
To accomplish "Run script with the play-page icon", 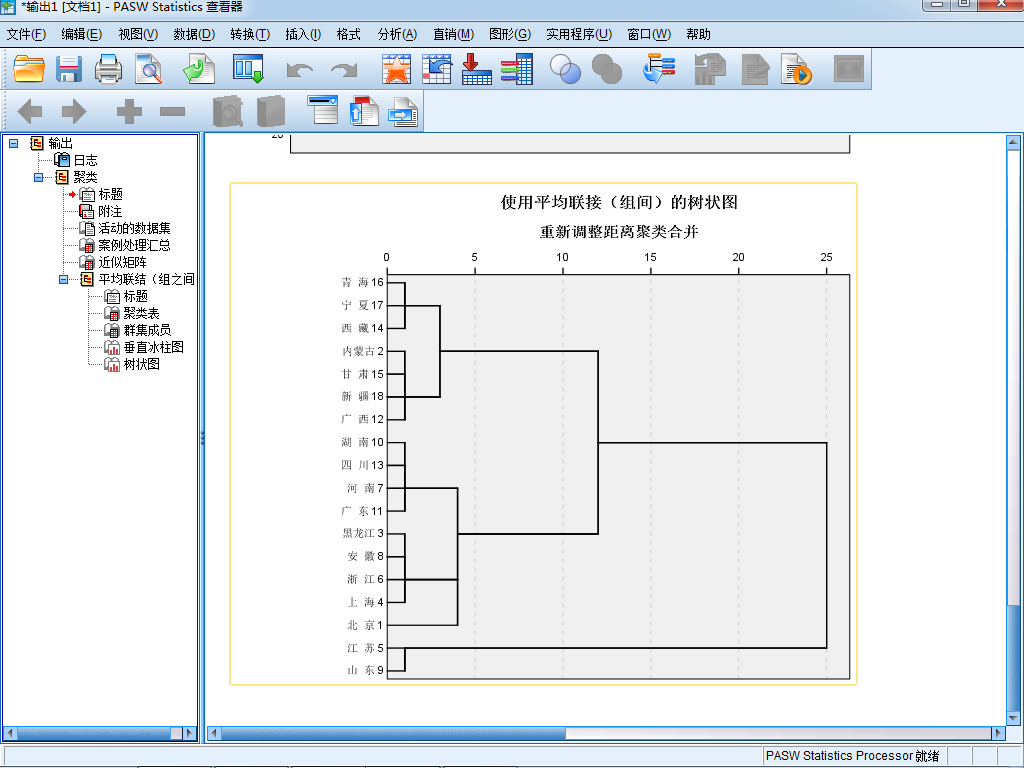I will (796, 69).
